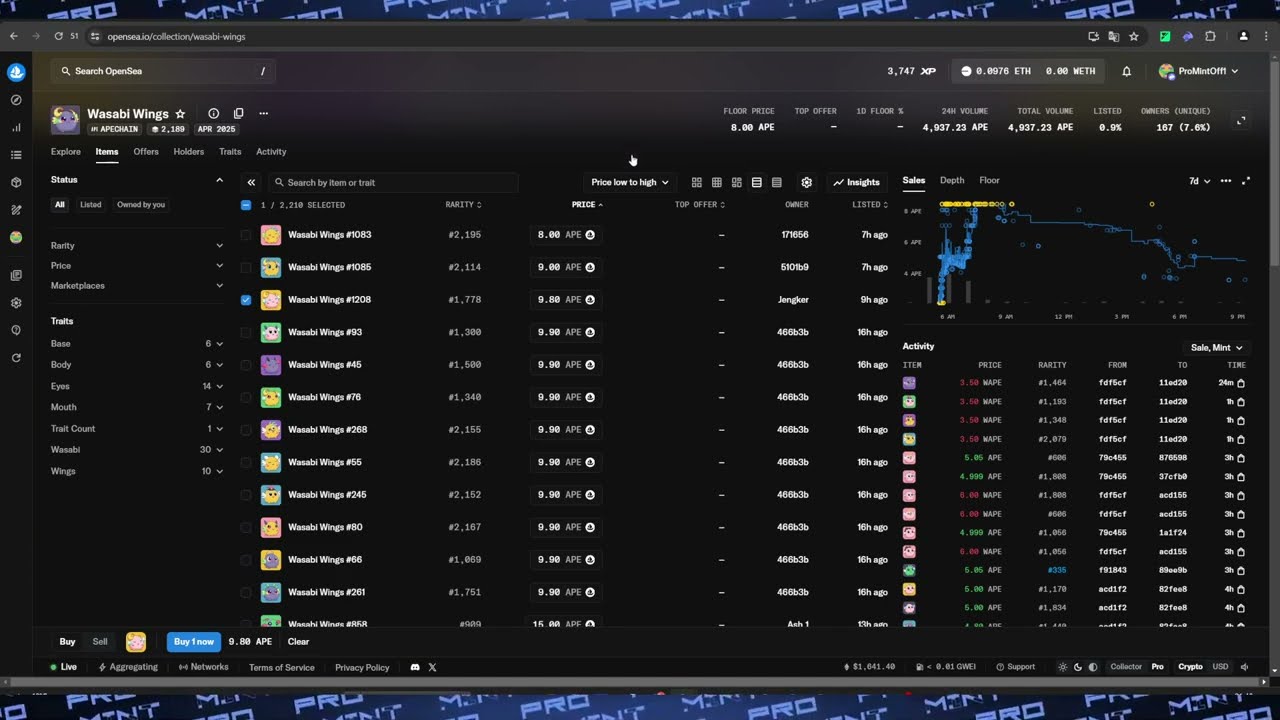Focus the Search by item or trait field
Screen dimensions: 1280x720
pos(393,183)
